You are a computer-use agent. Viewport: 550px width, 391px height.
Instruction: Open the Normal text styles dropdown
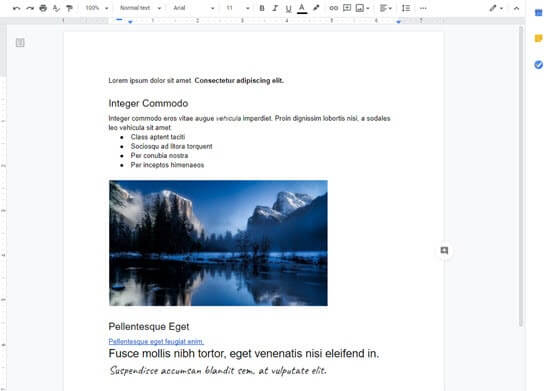(x=140, y=8)
